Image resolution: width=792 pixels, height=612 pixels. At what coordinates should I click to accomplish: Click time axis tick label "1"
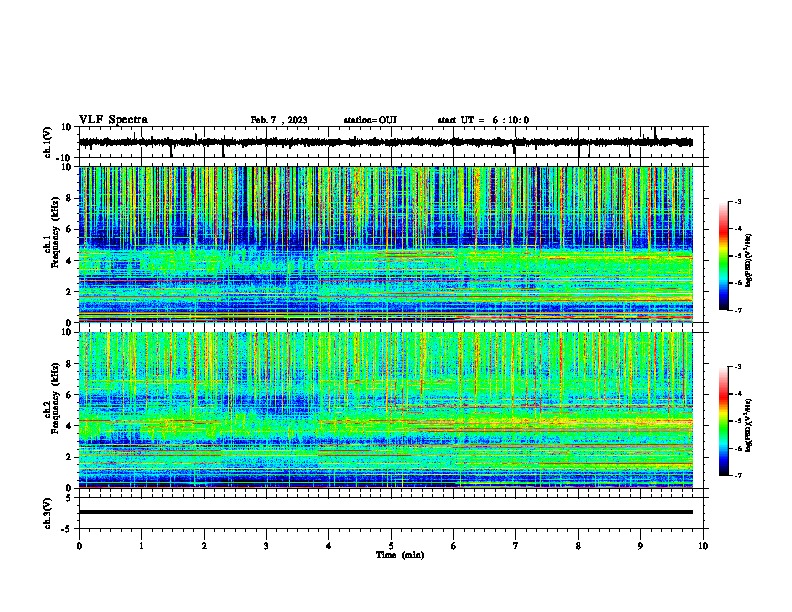(141, 546)
